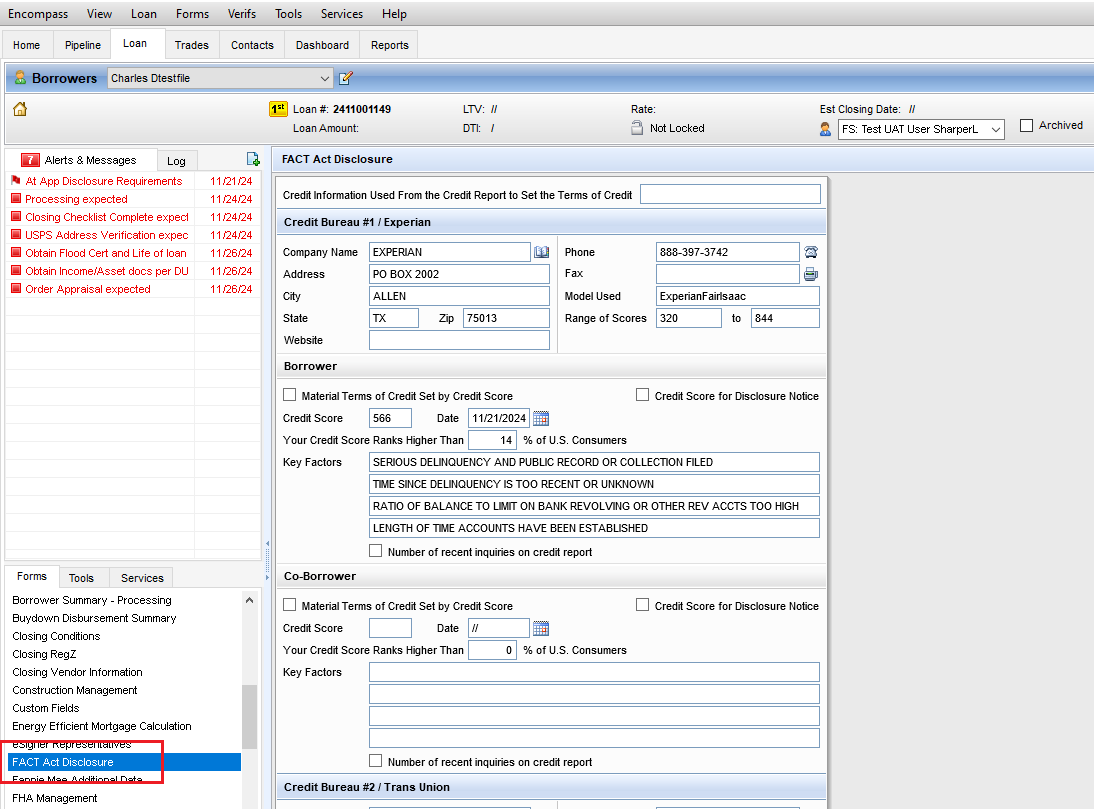Click the forms list scroll up arrow
This screenshot has height=809, width=1094.
tap(249, 600)
